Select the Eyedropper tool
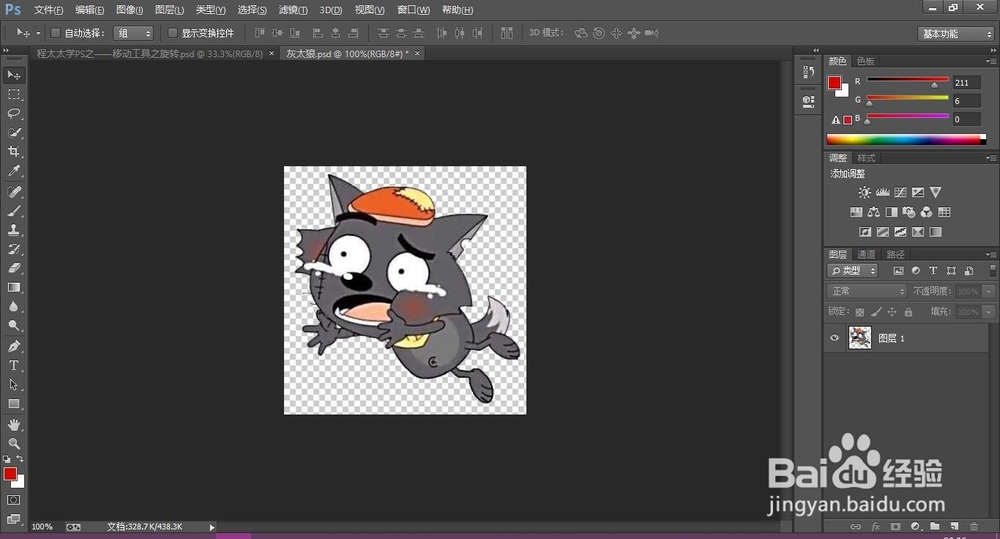Screen dimensions: 1000x539 tap(13, 171)
